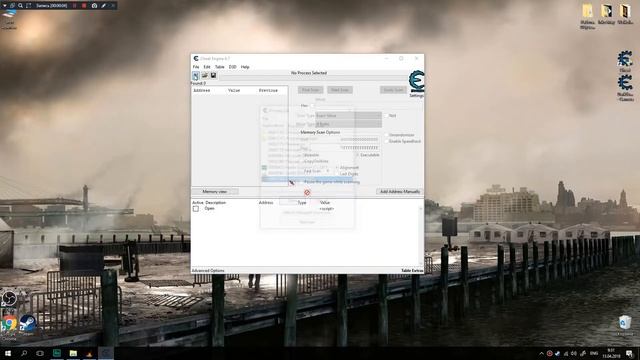Click the Next Scan button
The image size is (640, 360).
point(340,90)
